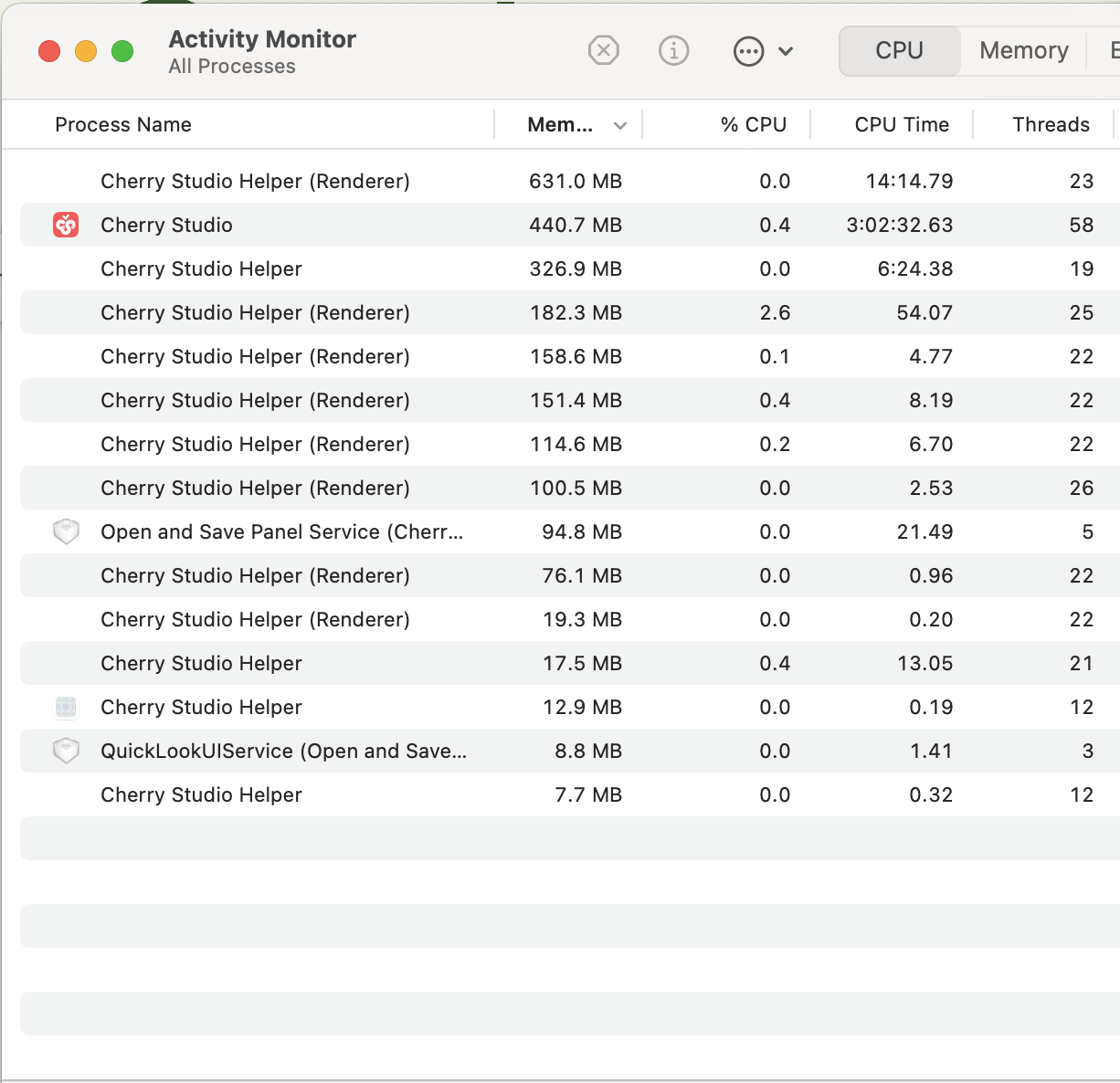Switch to the Memory tab
1120x1083 pixels.
[x=1023, y=50]
